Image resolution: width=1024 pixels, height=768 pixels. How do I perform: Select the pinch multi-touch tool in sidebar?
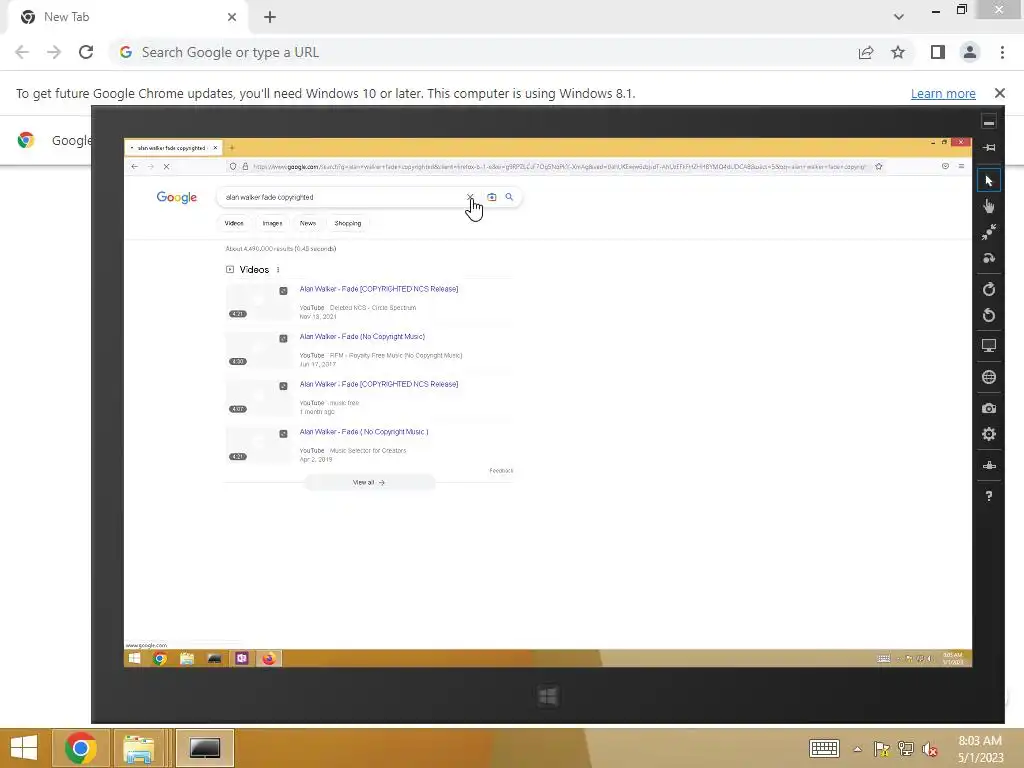(x=989, y=232)
